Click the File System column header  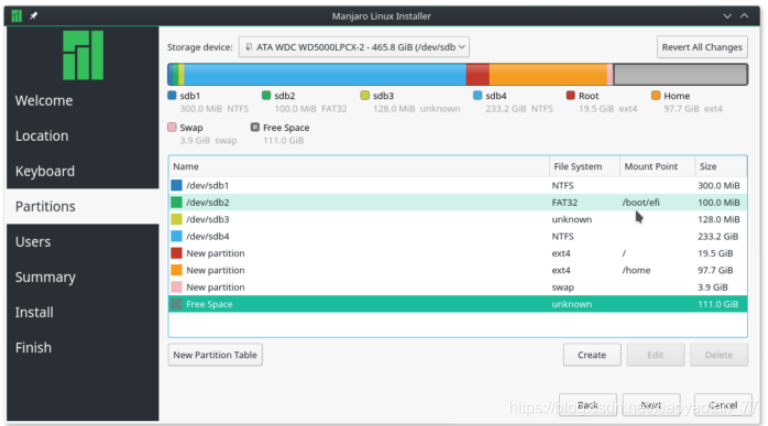(x=585, y=166)
